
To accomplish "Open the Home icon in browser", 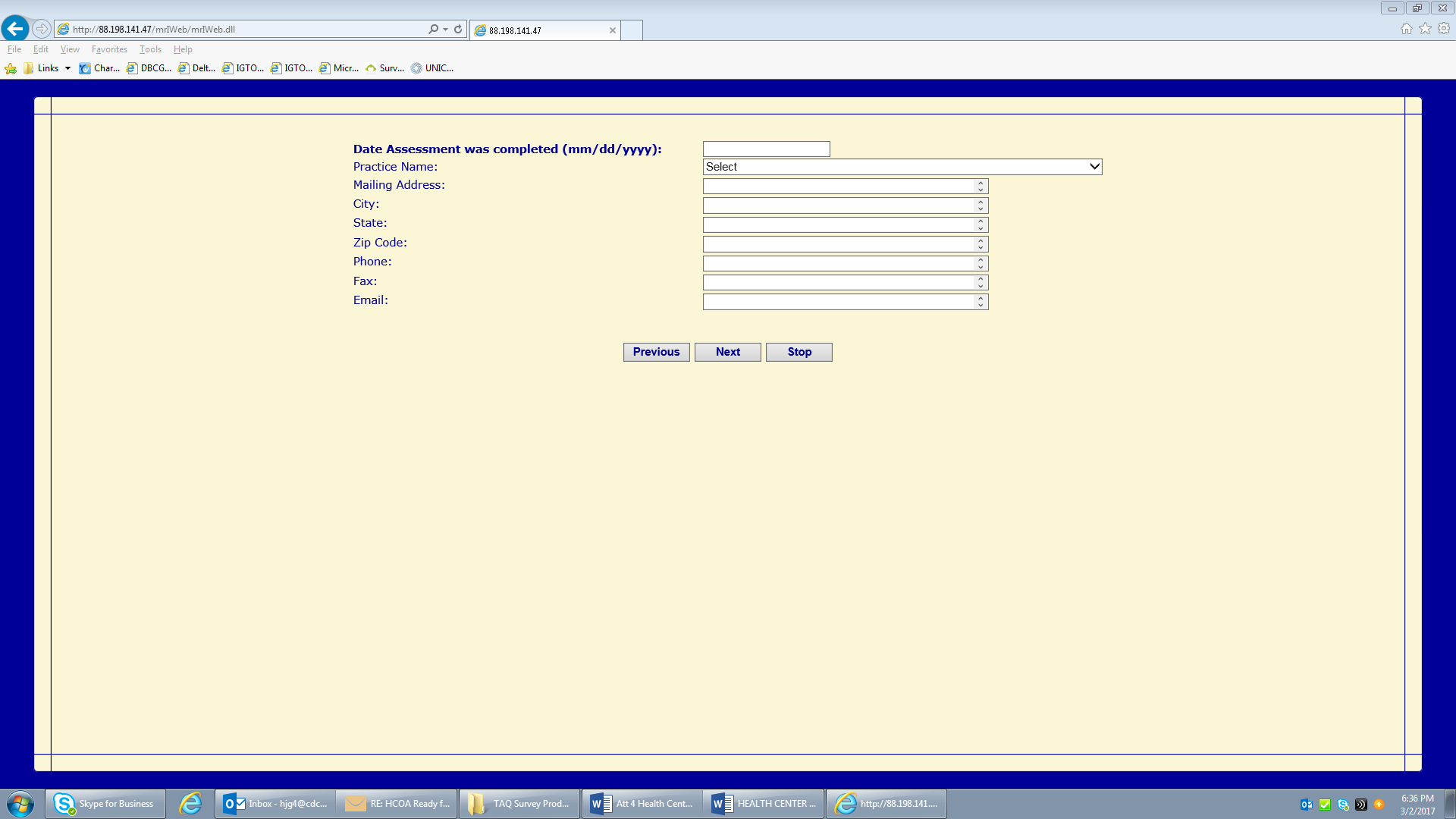I will [x=1407, y=29].
